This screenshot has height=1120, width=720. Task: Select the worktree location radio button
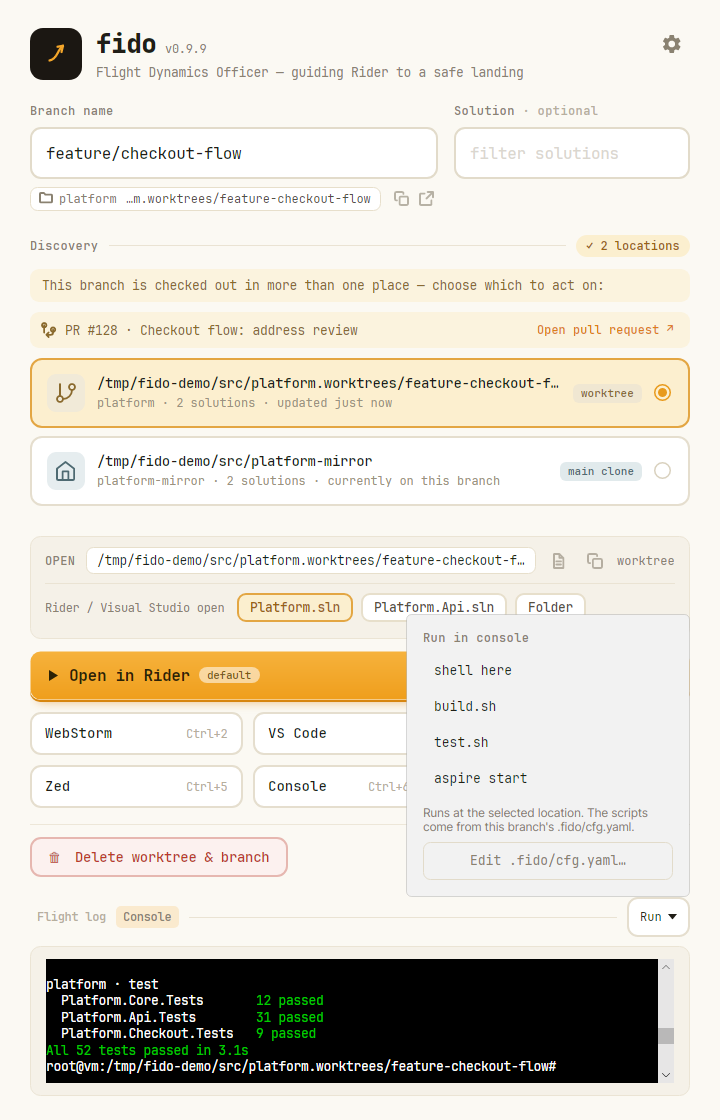[x=662, y=393]
